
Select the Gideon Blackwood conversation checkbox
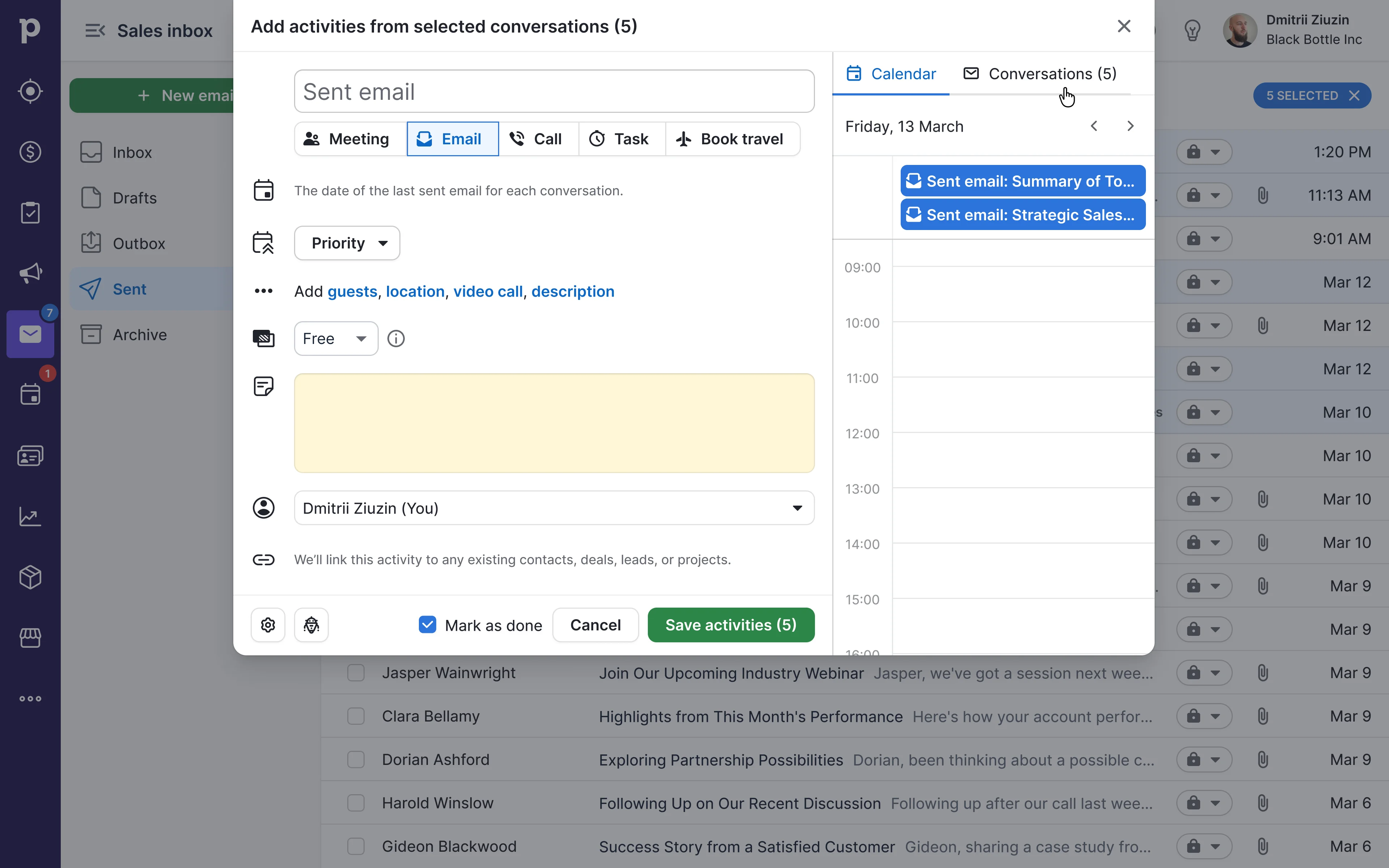point(356,846)
